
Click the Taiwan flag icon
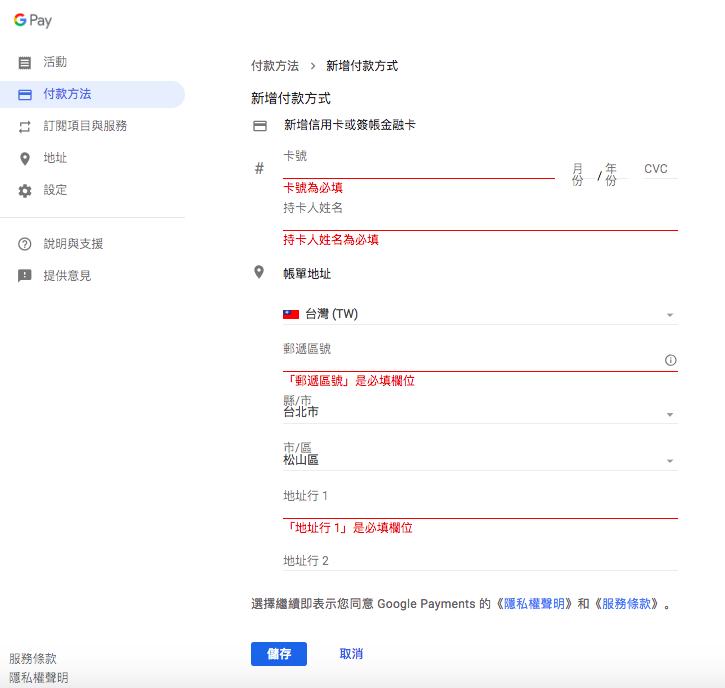pyautogui.click(x=291, y=314)
